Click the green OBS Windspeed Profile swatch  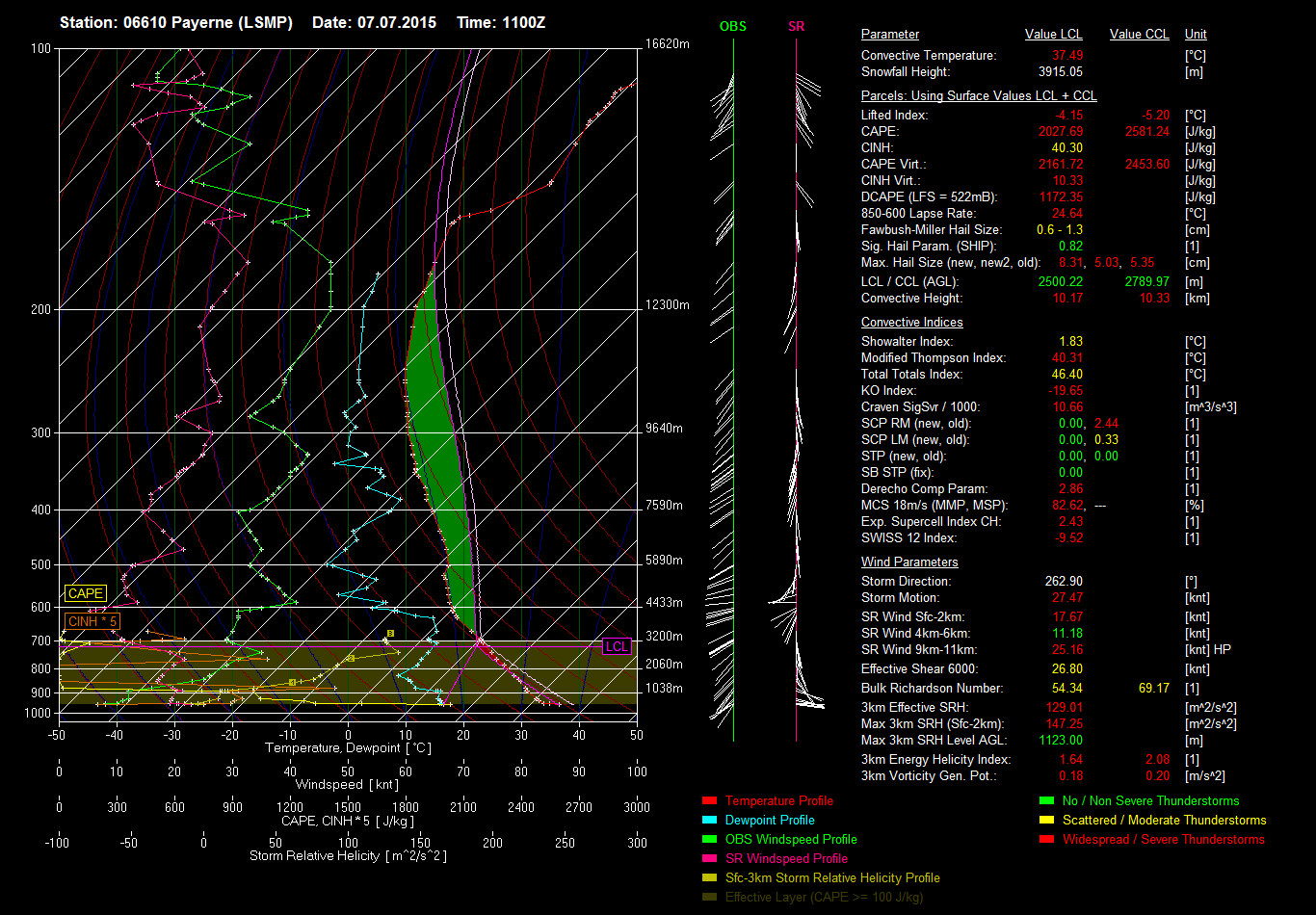pyautogui.click(x=710, y=840)
